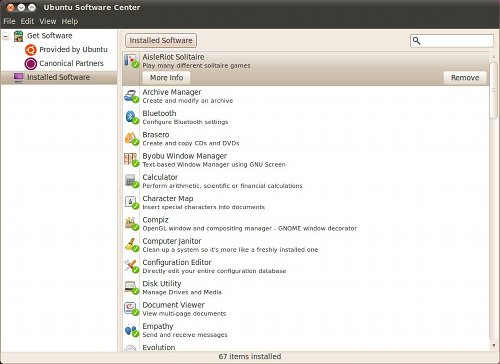
Task: Click the Document Viewer icon
Action: (131, 310)
